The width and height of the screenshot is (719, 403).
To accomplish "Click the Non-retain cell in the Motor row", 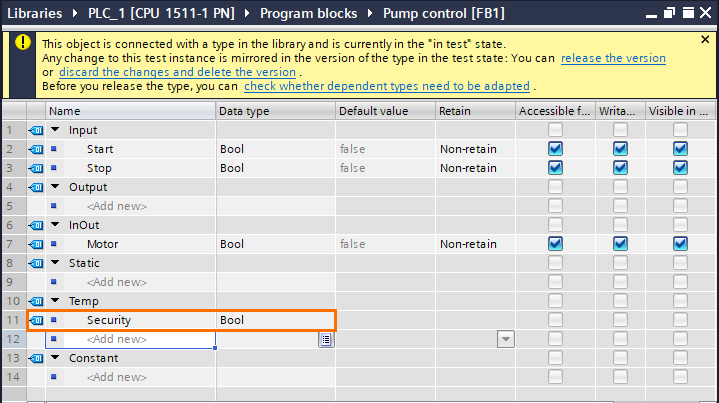I will tap(475, 244).
